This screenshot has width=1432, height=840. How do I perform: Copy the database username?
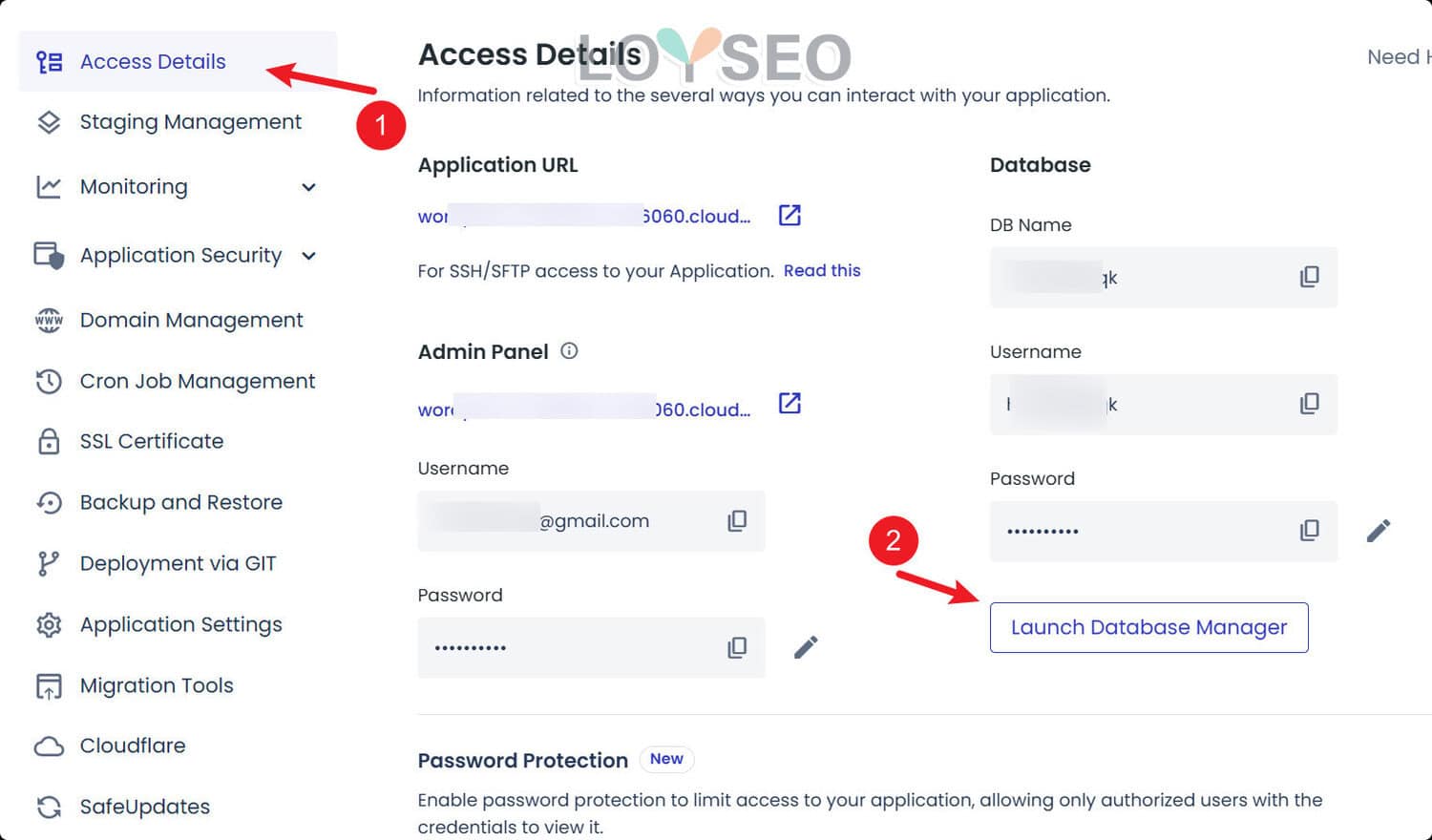click(1309, 404)
